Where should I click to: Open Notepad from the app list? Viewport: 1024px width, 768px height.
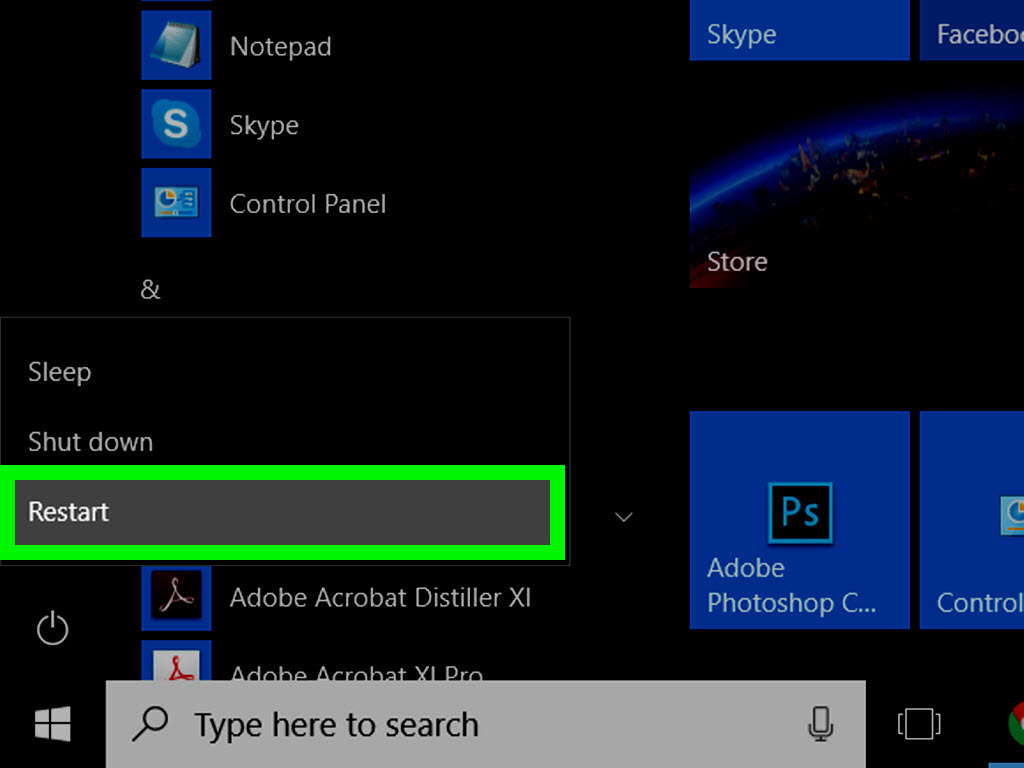281,46
